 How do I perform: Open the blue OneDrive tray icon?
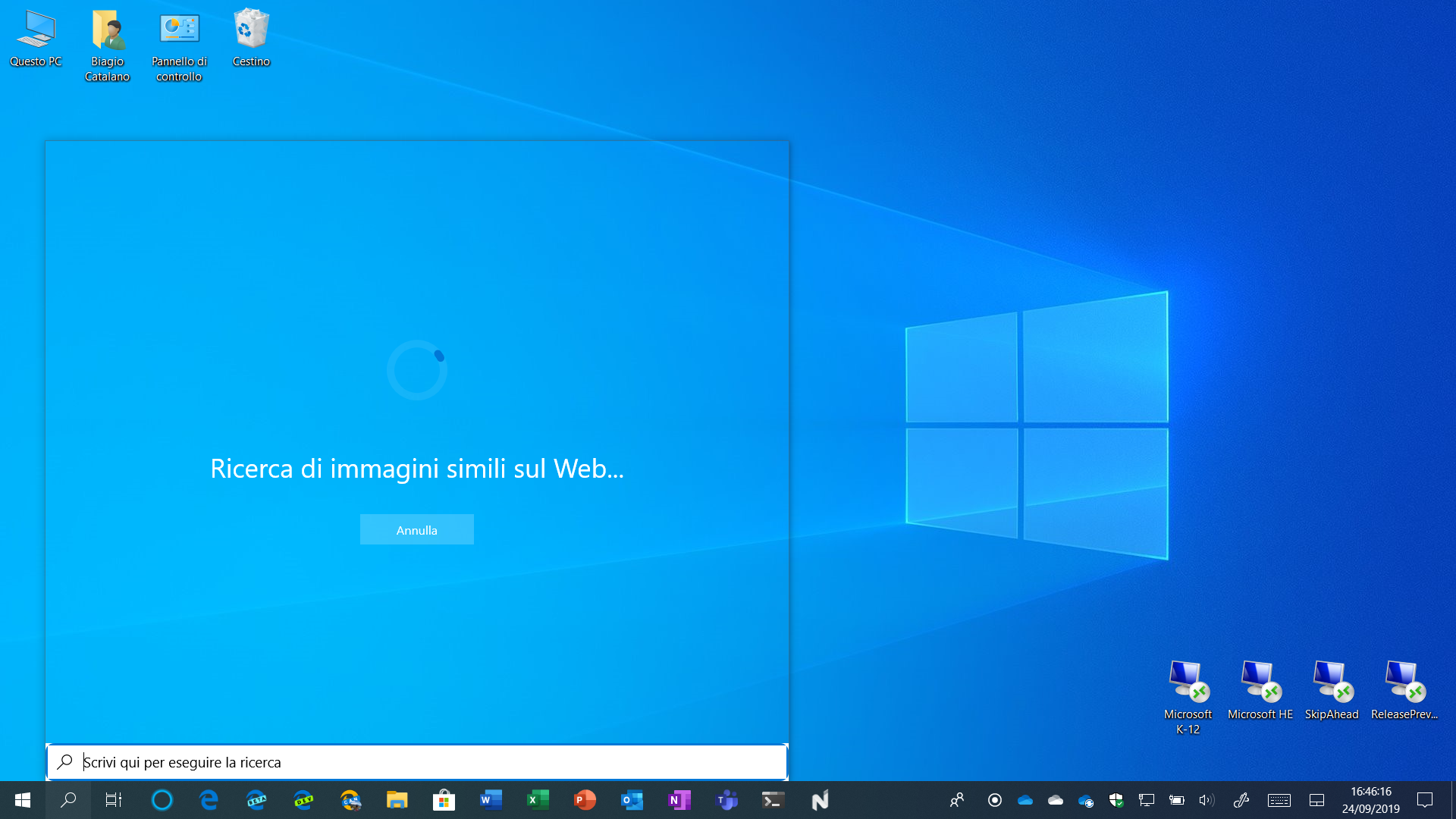click(1025, 800)
